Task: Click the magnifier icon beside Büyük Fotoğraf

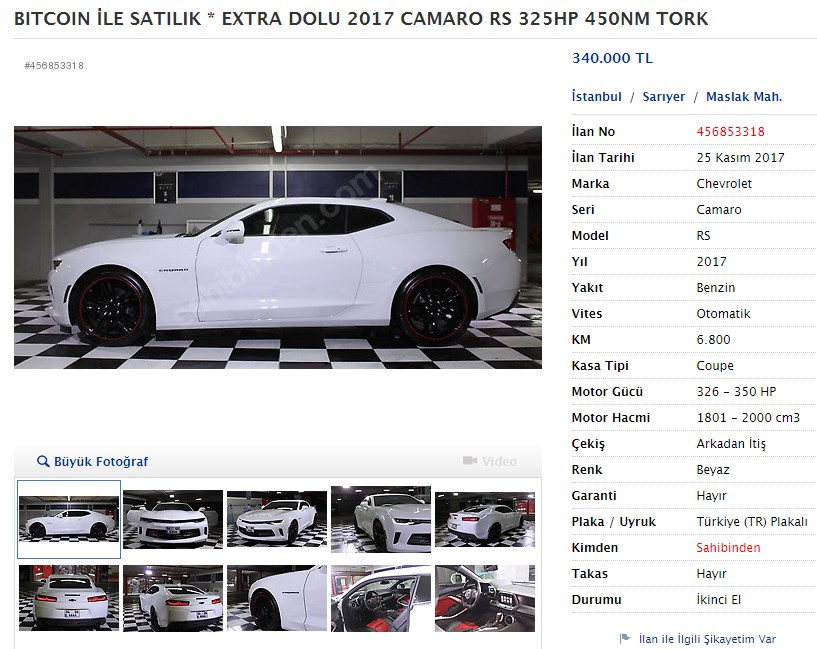Action: [43, 461]
